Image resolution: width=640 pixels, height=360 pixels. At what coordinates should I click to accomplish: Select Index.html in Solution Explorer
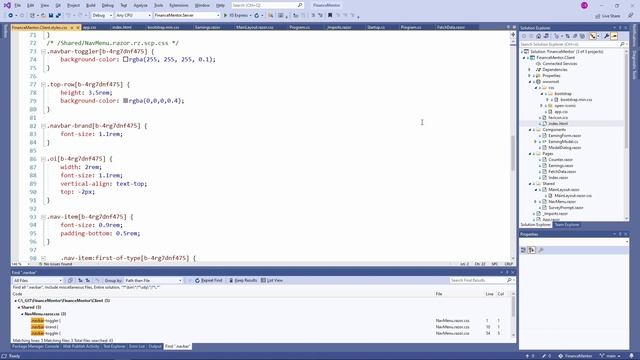click(x=558, y=124)
